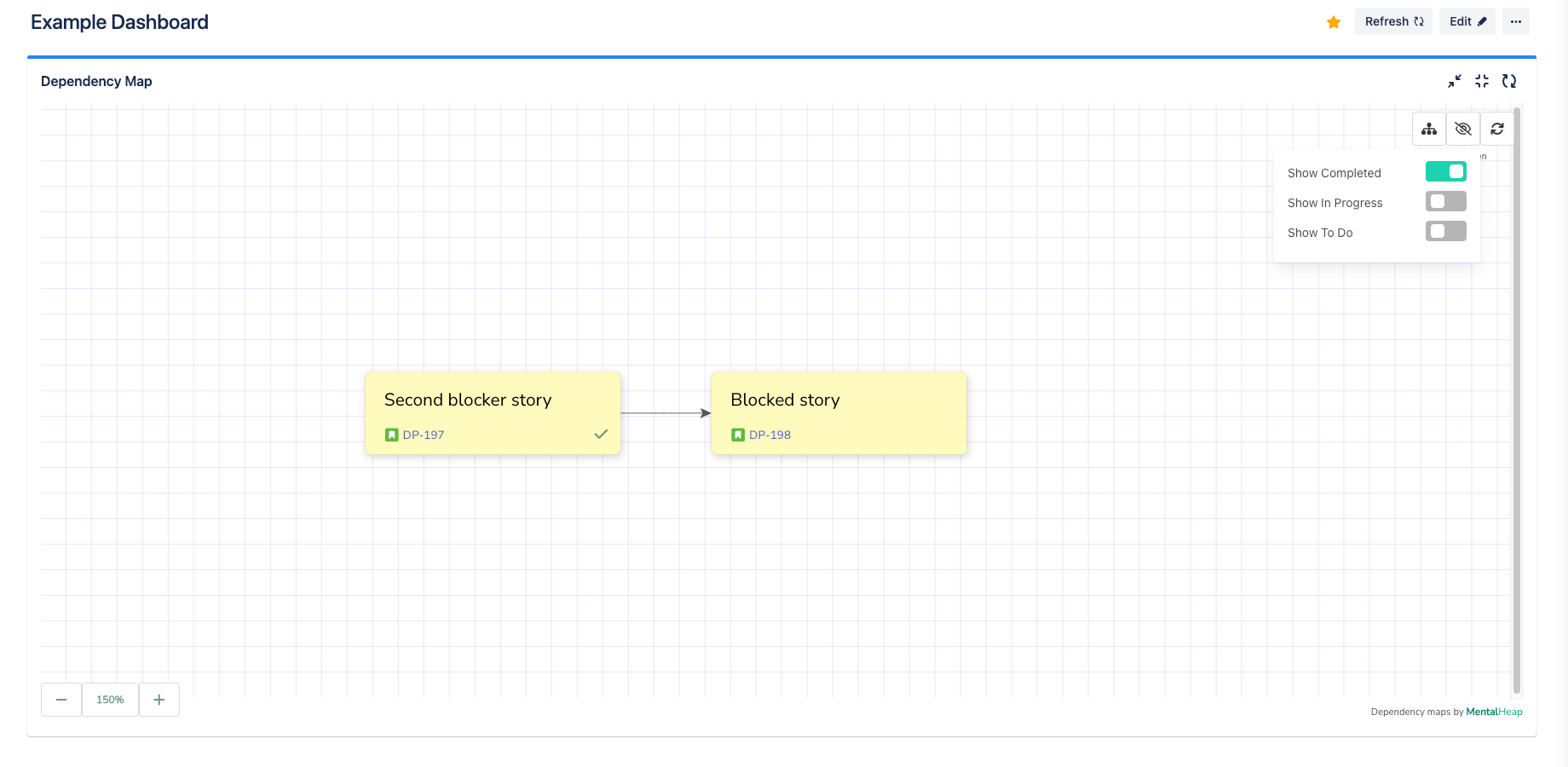Click the dependency arrow between stories
1568x767 pixels.
click(666, 413)
